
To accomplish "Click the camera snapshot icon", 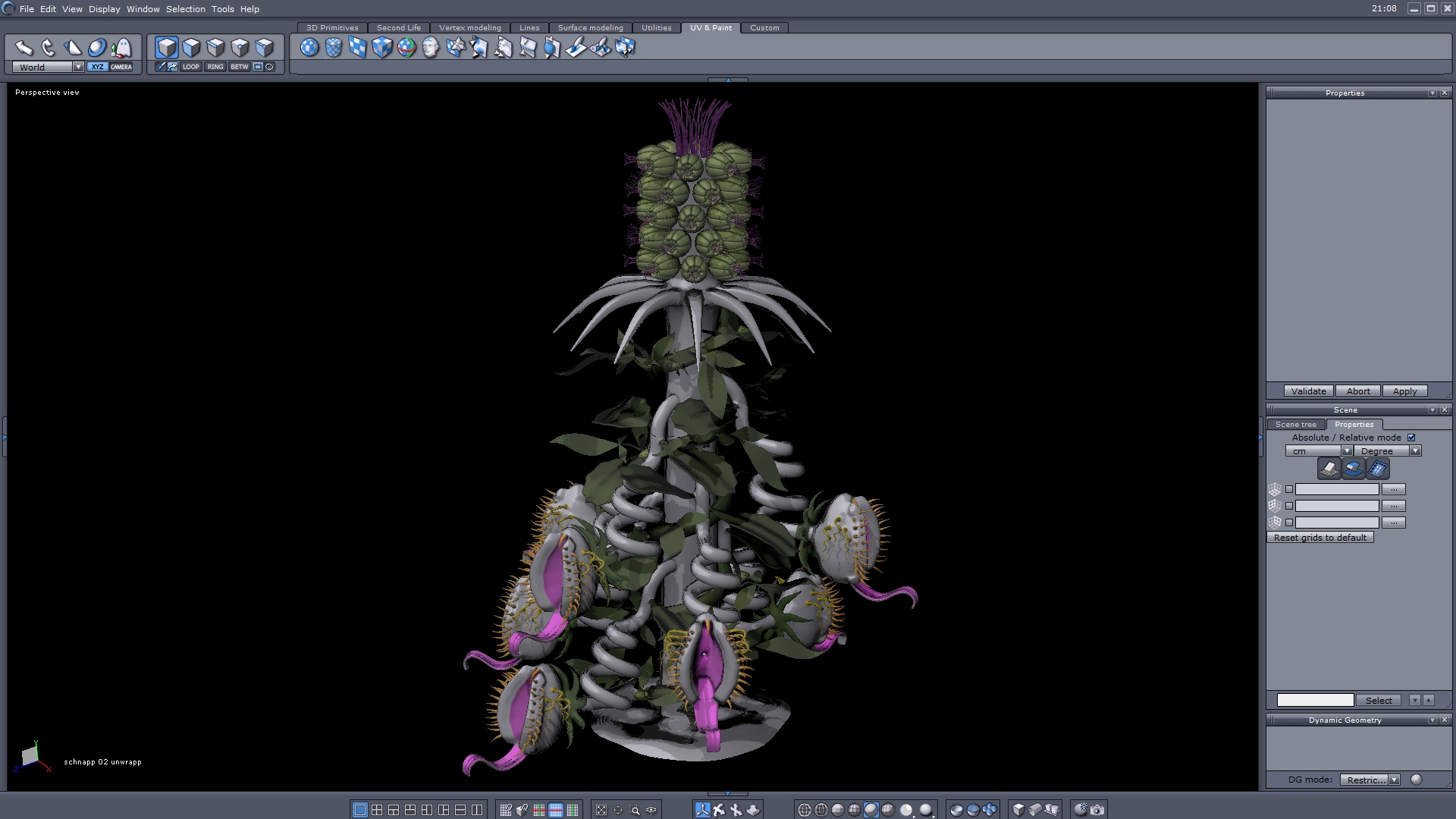I will pyautogui.click(x=1097, y=810).
